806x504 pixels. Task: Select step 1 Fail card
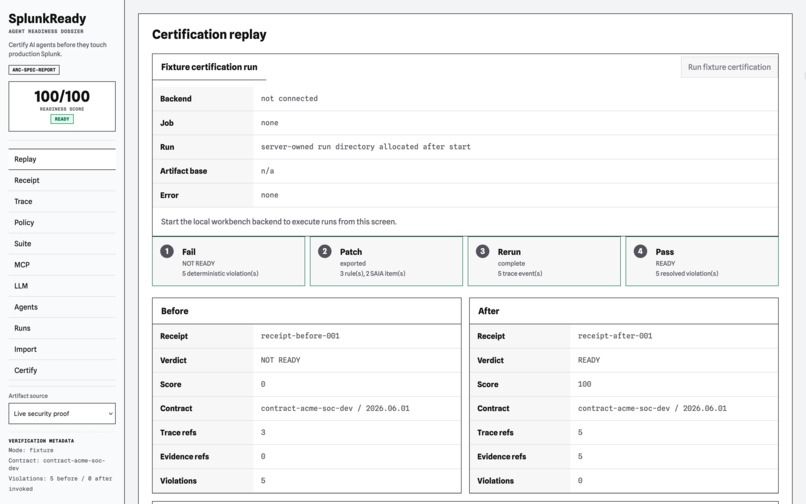click(x=228, y=261)
